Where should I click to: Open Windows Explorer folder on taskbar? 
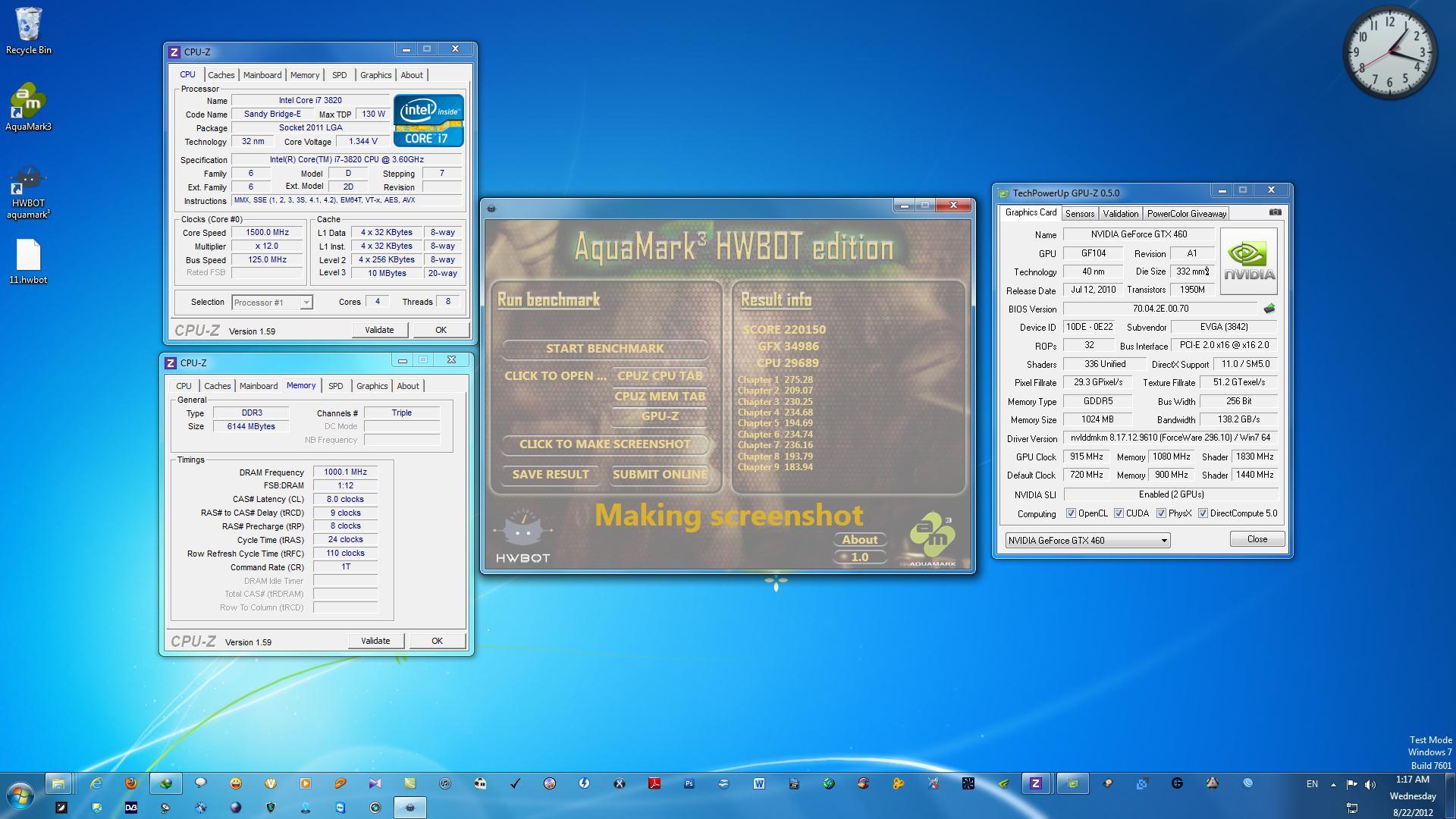pos(58,783)
